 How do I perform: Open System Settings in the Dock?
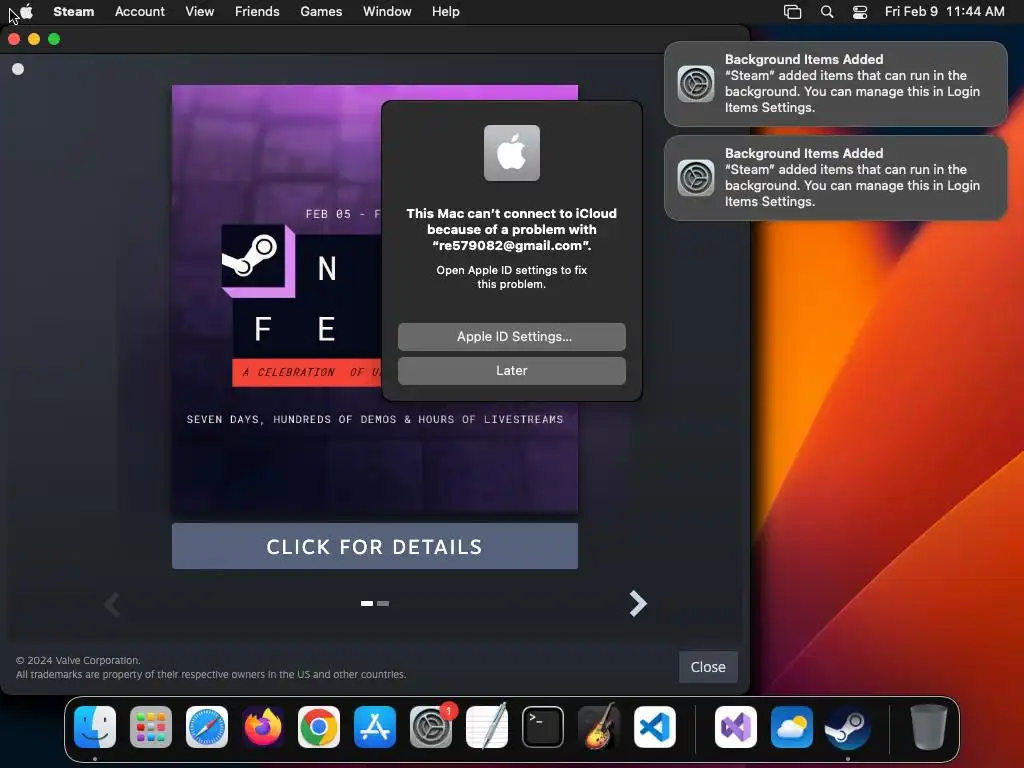point(431,727)
